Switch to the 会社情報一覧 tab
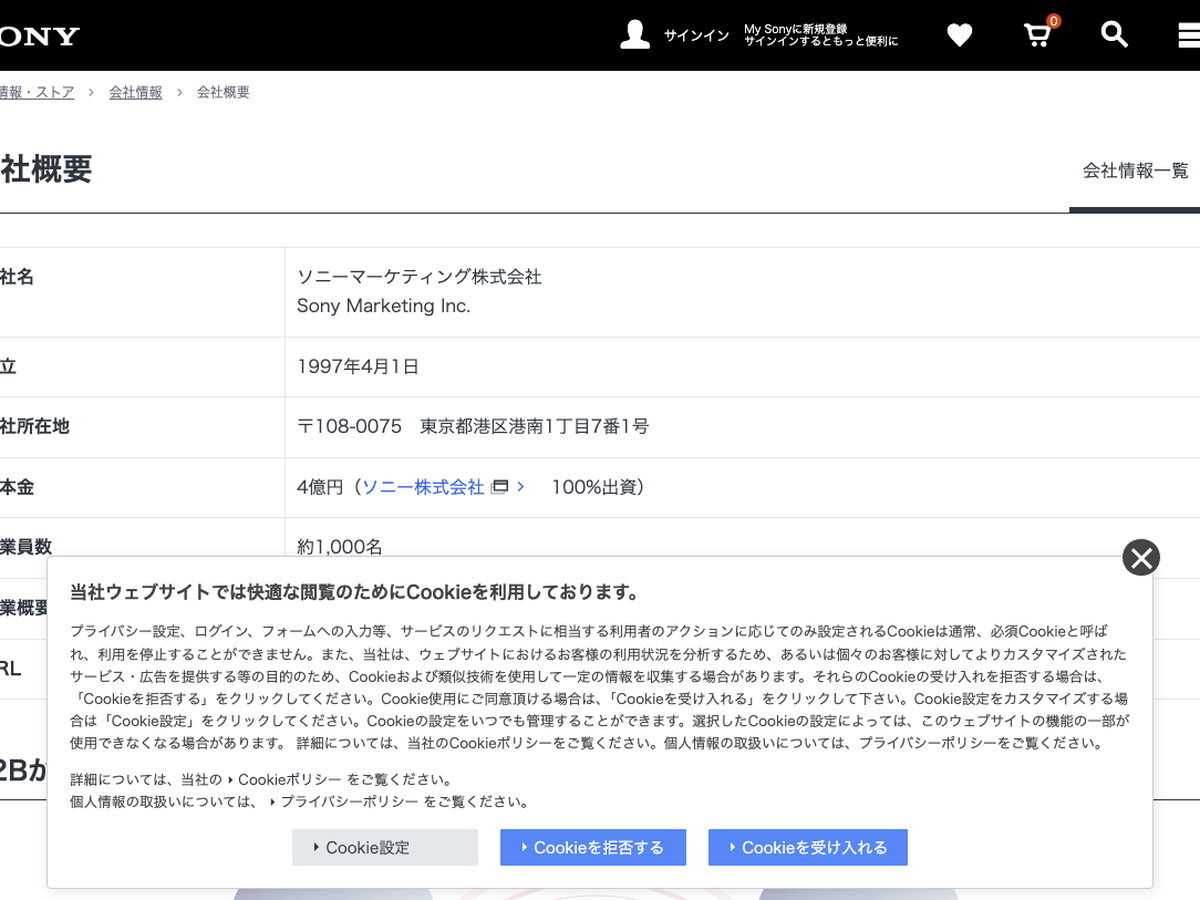This screenshot has width=1200, height=900. pos(1135,171)
